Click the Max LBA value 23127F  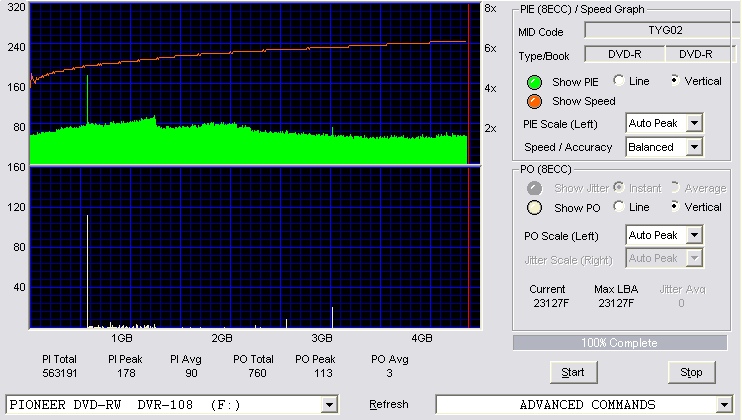point(616,303)
